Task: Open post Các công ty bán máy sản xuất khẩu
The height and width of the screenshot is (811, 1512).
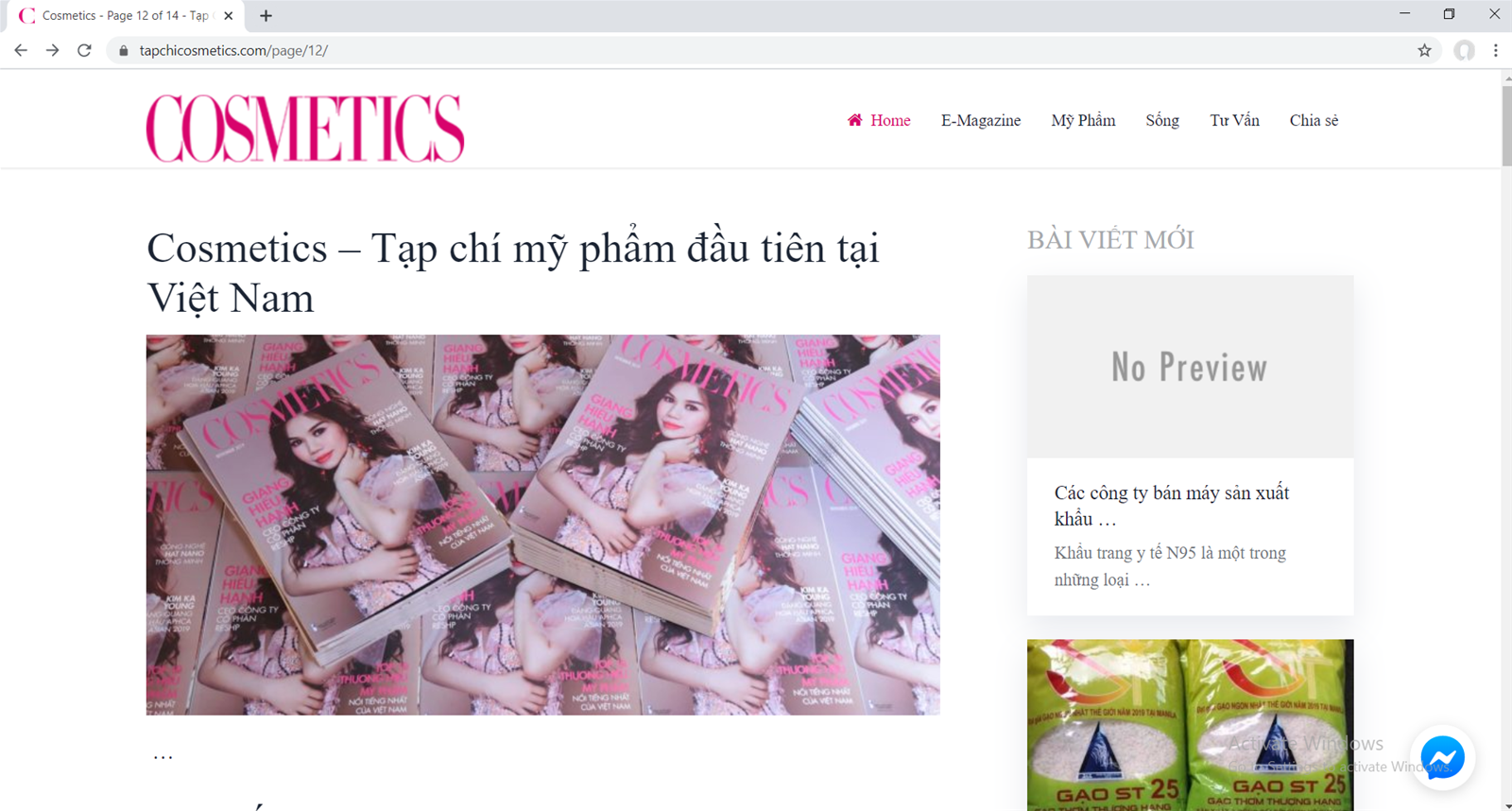Action: [1172, 505]
